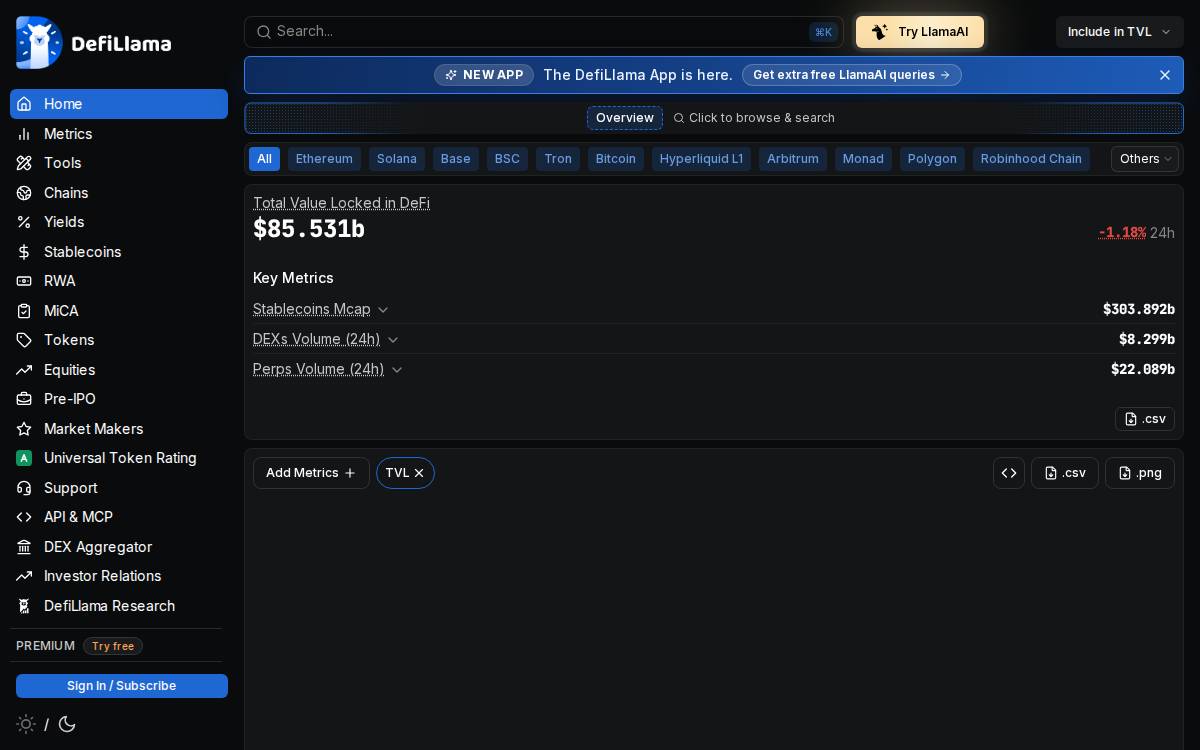
Task: Click the DefiLlama Research icon
Action: (24, 606)
